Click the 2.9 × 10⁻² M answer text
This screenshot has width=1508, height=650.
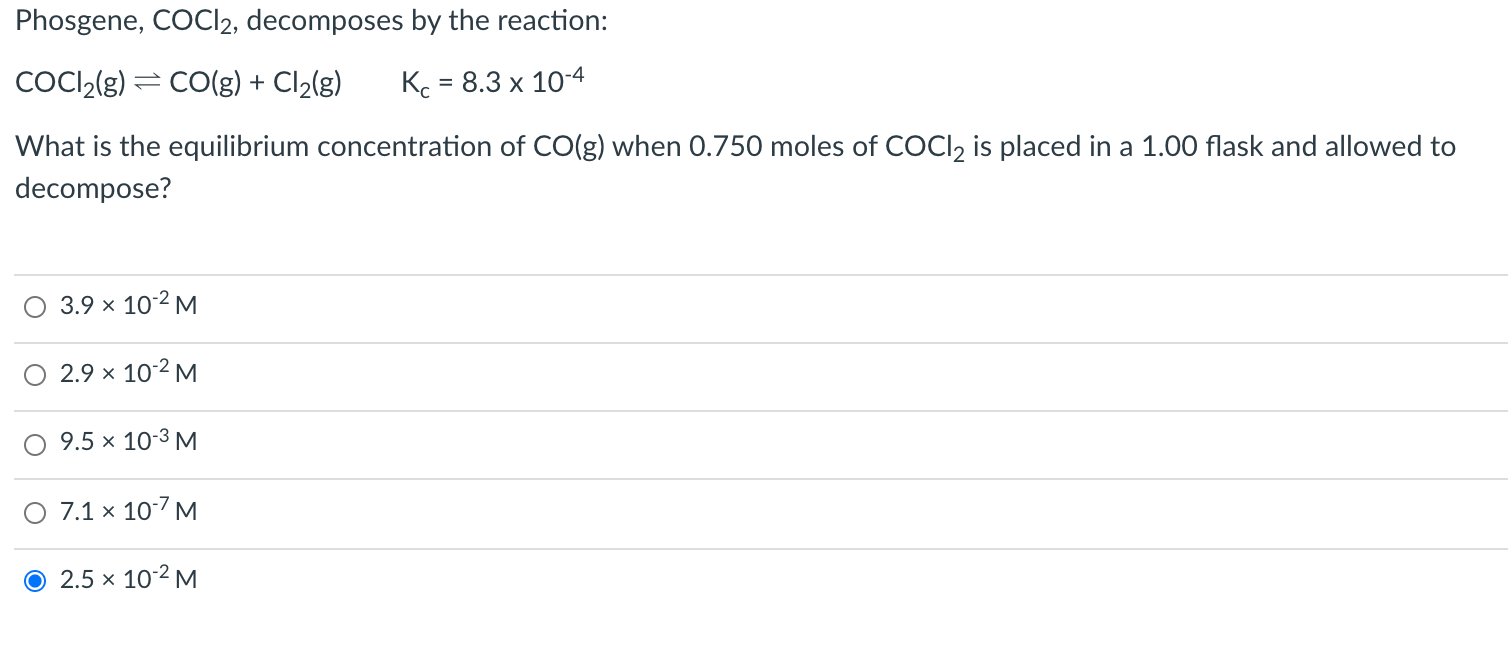pyautogui.click(x=128, y=374)
